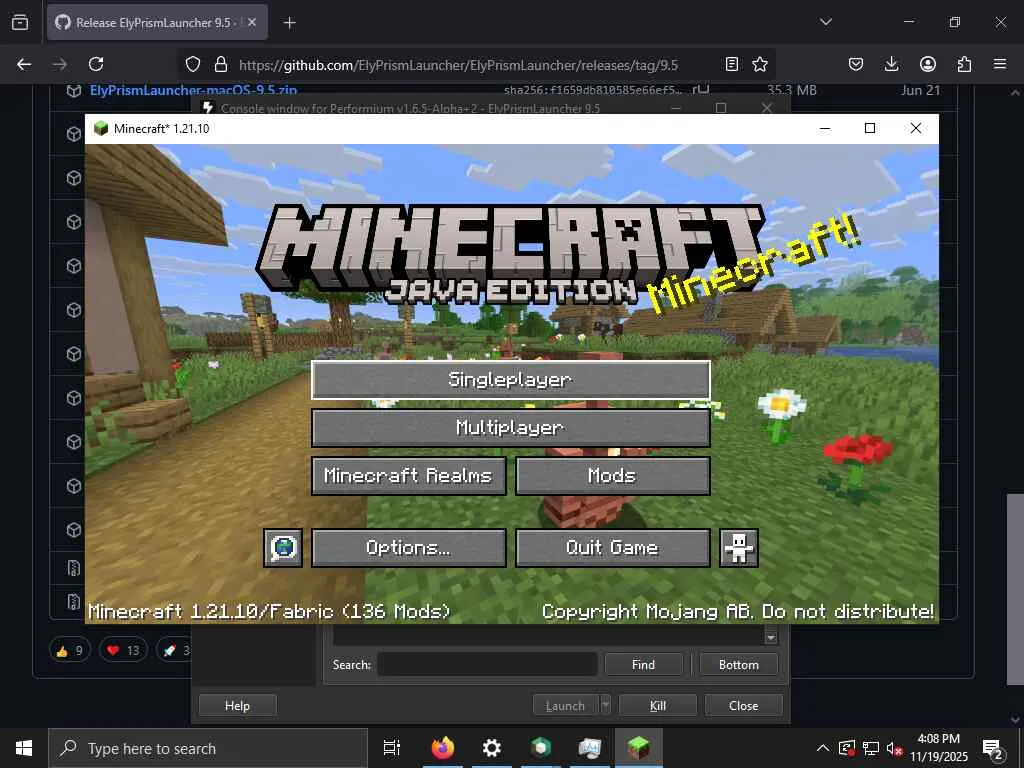
Task: Open ElyPrismLauncher-macOS-9.5.zip link
Action: 193,90
